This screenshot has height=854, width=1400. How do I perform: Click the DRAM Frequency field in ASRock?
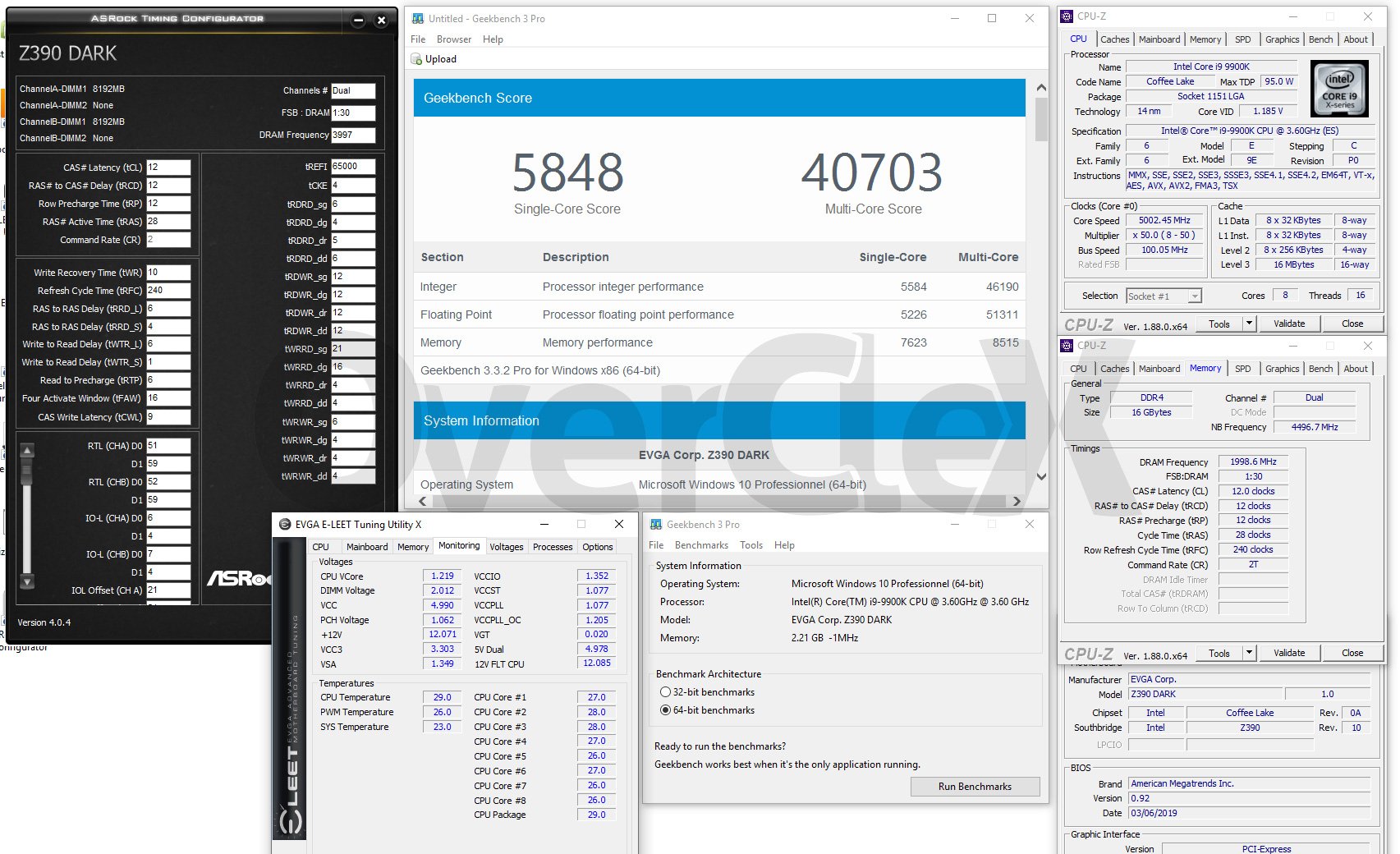click(353, 135)
